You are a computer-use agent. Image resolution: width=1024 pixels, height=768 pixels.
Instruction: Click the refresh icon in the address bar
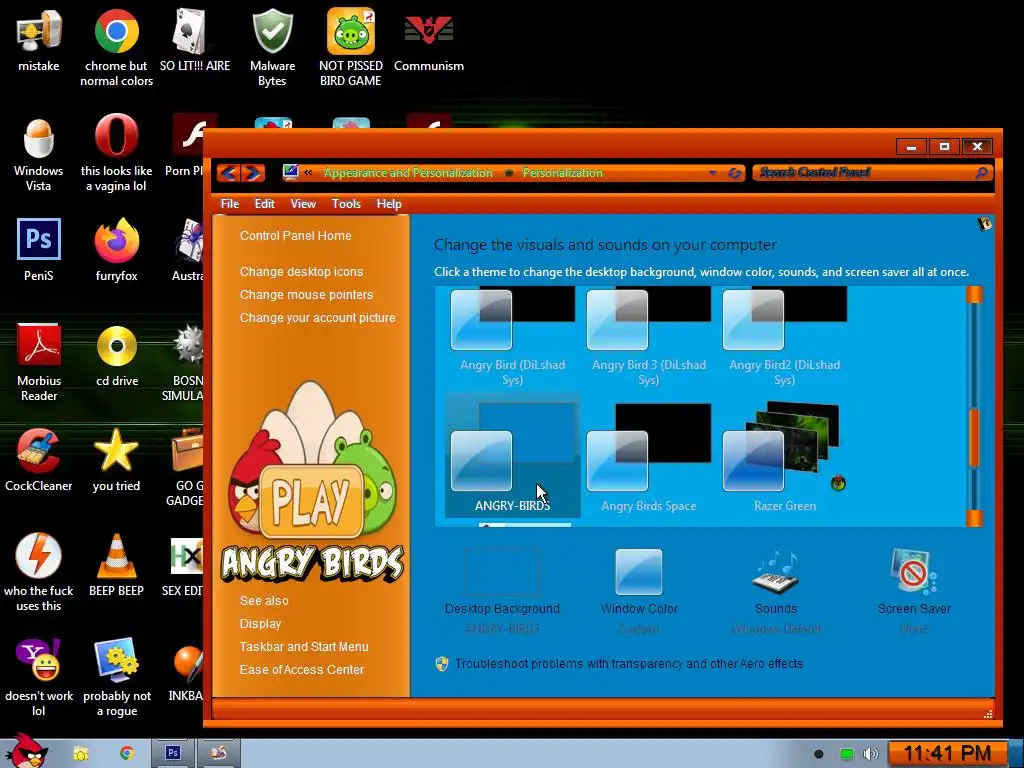735,173
